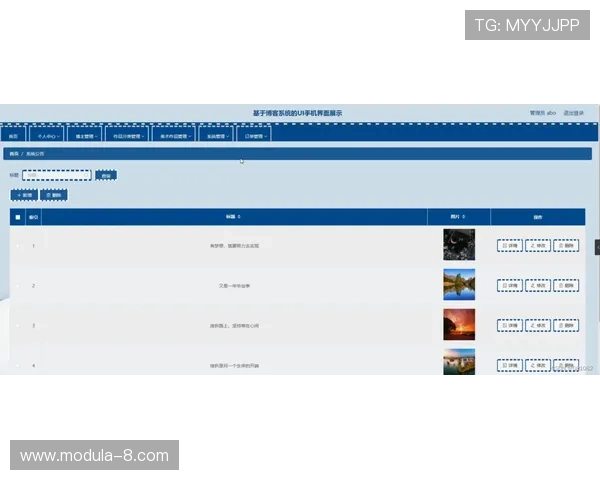This screenshot has width=600, height=480.
Task: Check the checkbox for row 2
Action: (17, 285)
